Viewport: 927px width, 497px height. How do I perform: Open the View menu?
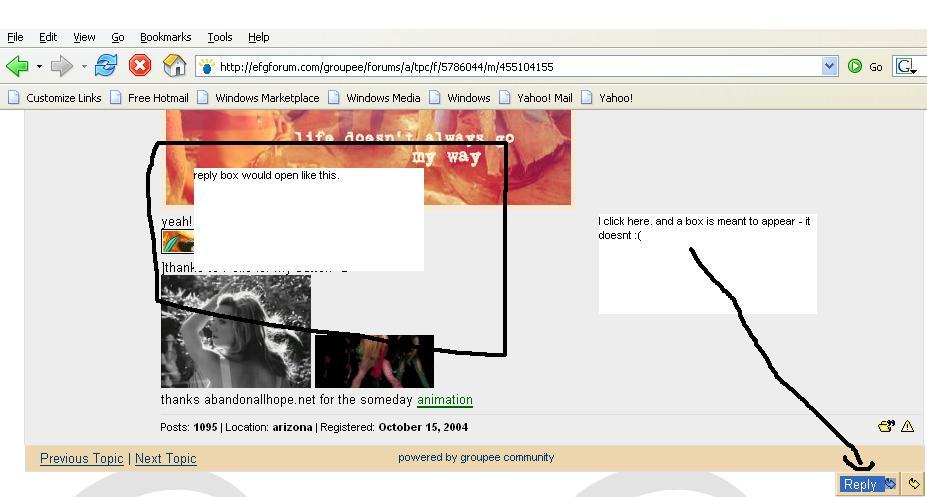pyautogui.click(x=84, y=37)
